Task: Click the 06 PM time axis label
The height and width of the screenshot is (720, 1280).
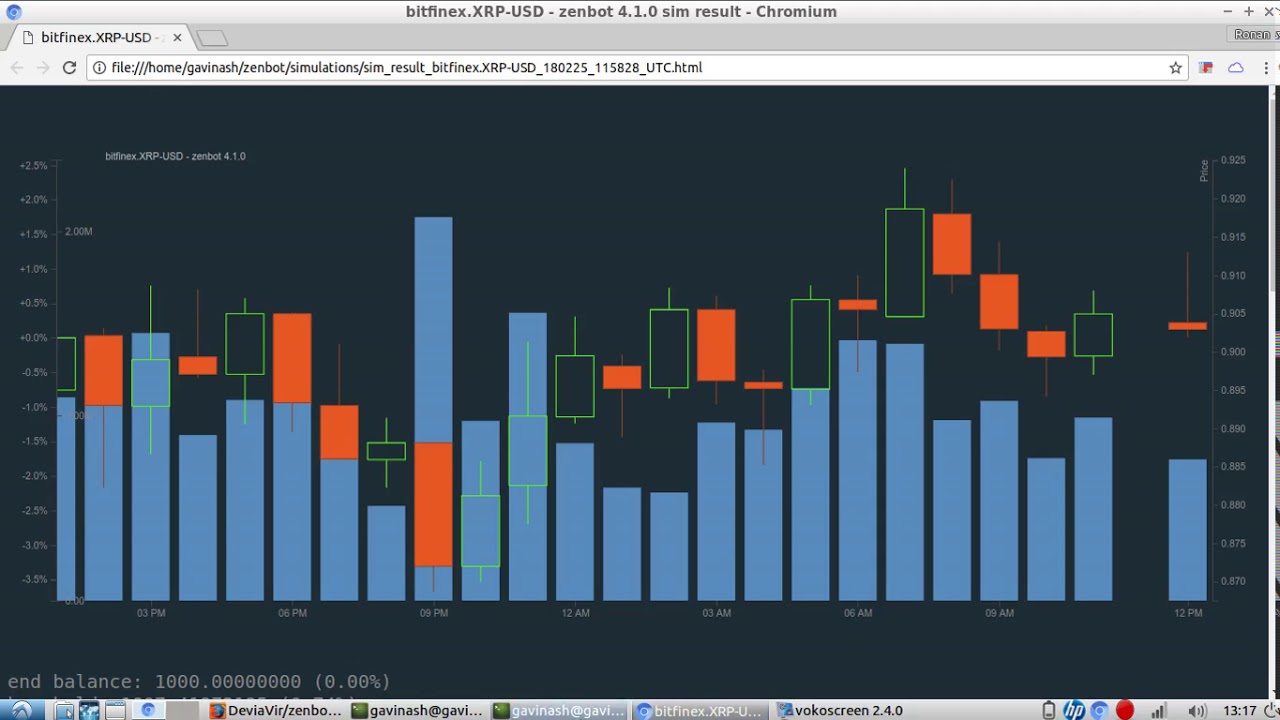Action: tap(292, 612)
